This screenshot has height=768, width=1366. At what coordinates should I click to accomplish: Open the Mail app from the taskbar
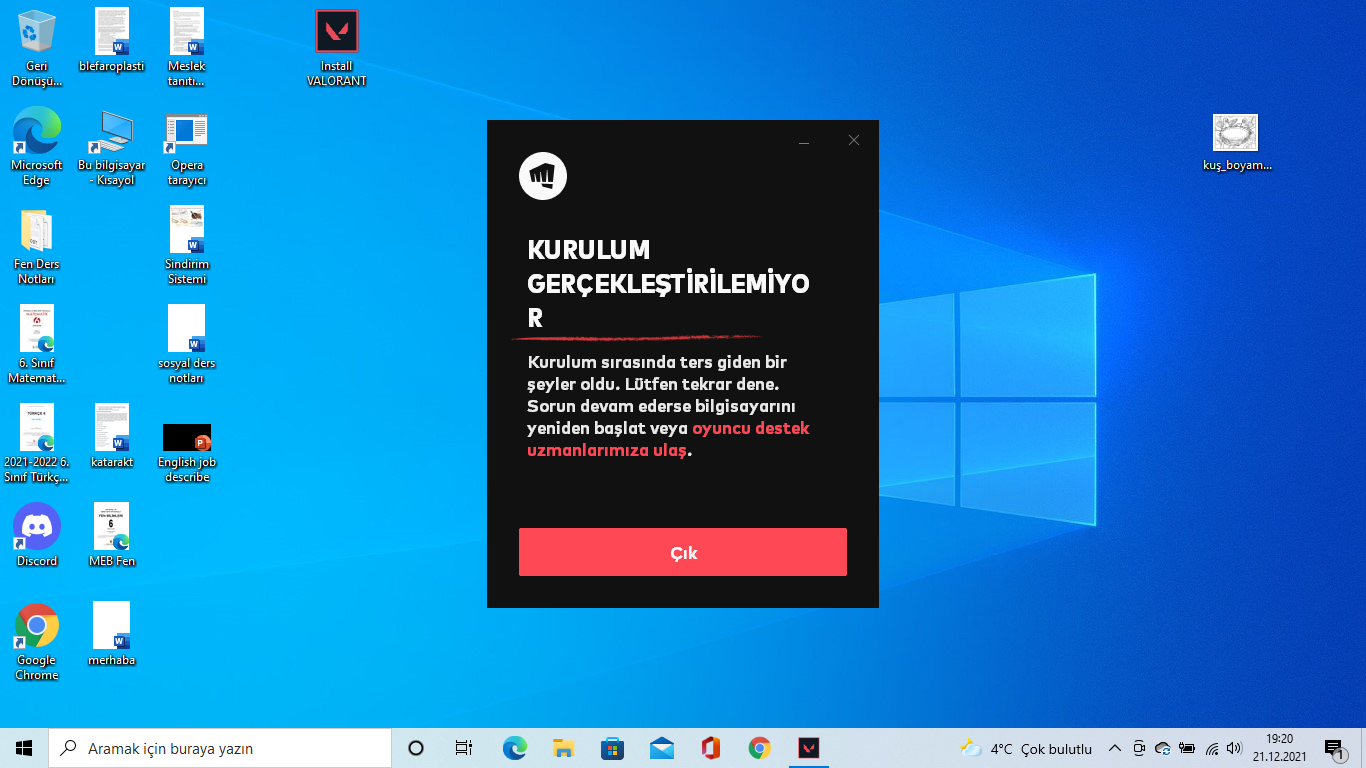coord(661,748)
